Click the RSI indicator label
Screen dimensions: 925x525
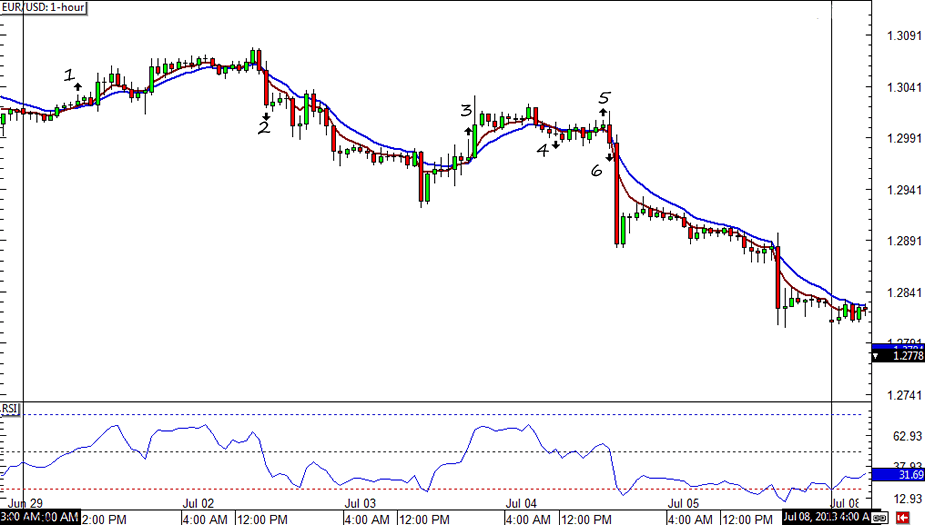[9, 409]
